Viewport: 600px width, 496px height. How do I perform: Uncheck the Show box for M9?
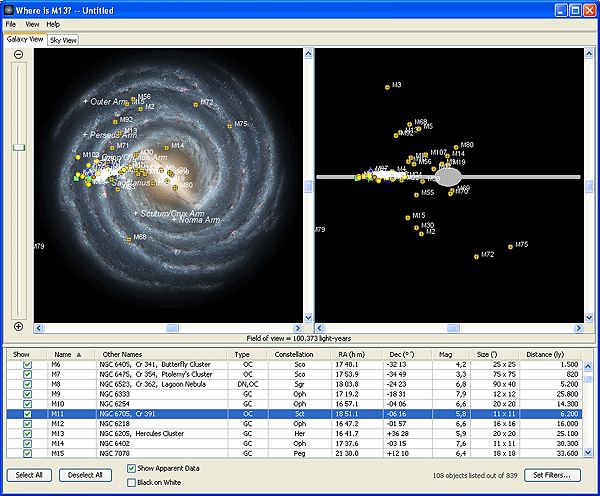pos(27,394)
